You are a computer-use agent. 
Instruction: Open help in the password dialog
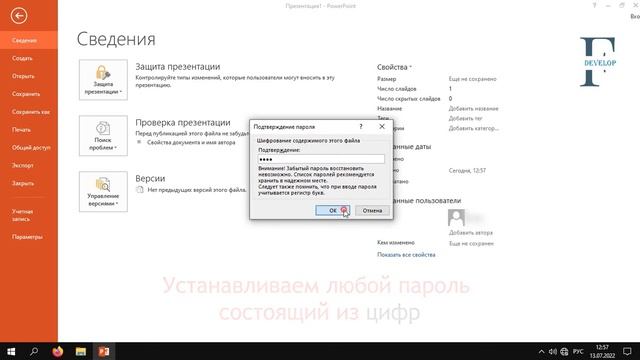tap(361, 127)
